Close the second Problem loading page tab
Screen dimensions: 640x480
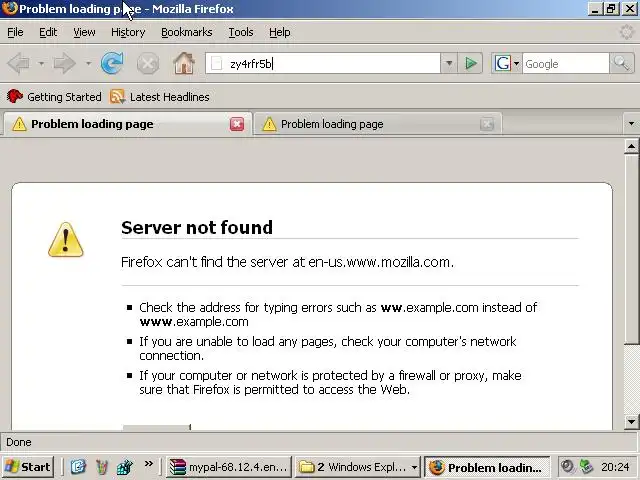[487, 124]
